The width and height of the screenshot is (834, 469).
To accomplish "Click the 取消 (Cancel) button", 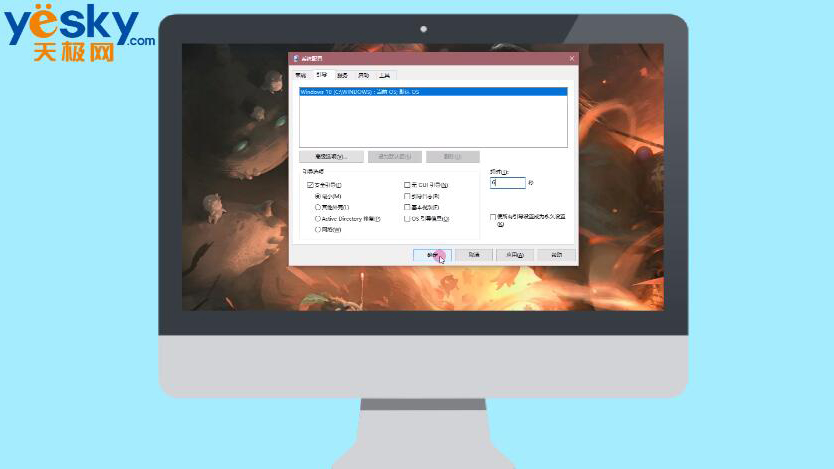I will click(x=474, y=255).
